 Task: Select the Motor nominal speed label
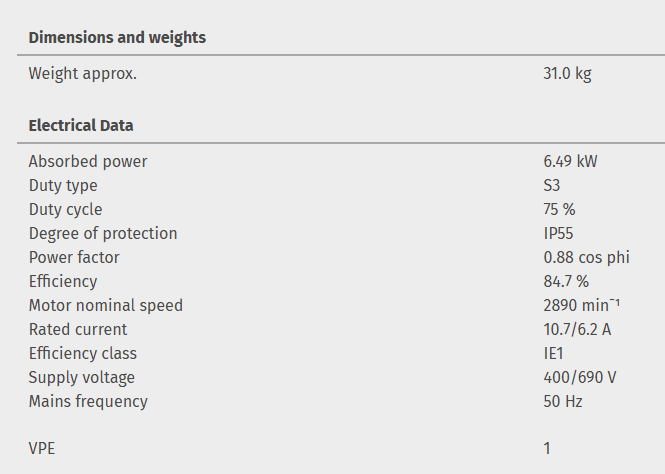[x=106, y=305]
